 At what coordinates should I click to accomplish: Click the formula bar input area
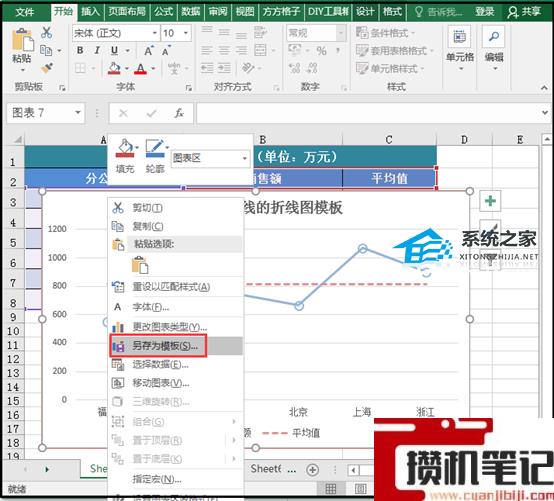pos(367,113)
